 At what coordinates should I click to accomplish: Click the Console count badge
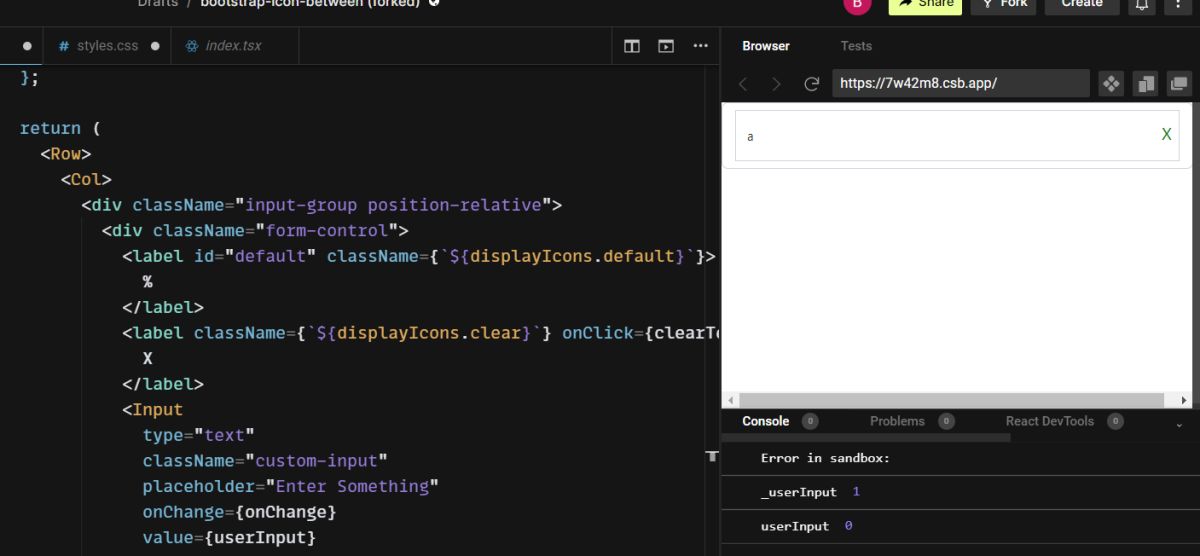810,421
